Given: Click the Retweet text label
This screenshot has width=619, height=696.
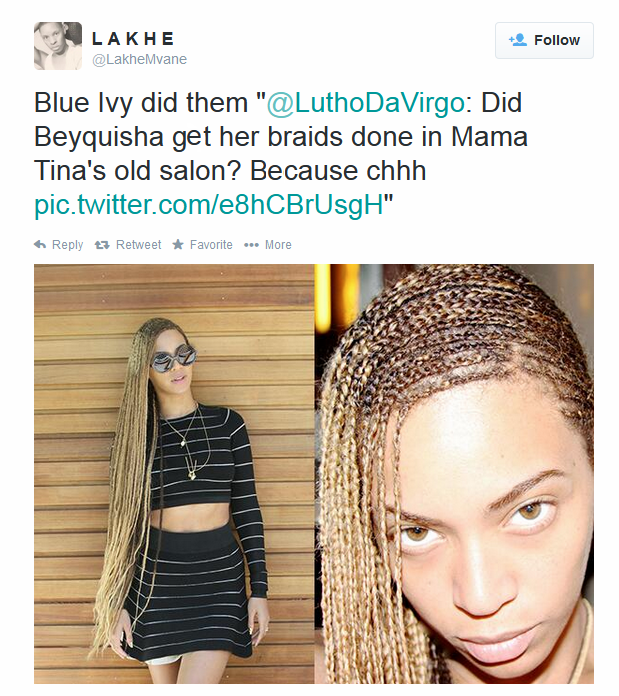Looking at the screenshot, I should tap(138, 245).
